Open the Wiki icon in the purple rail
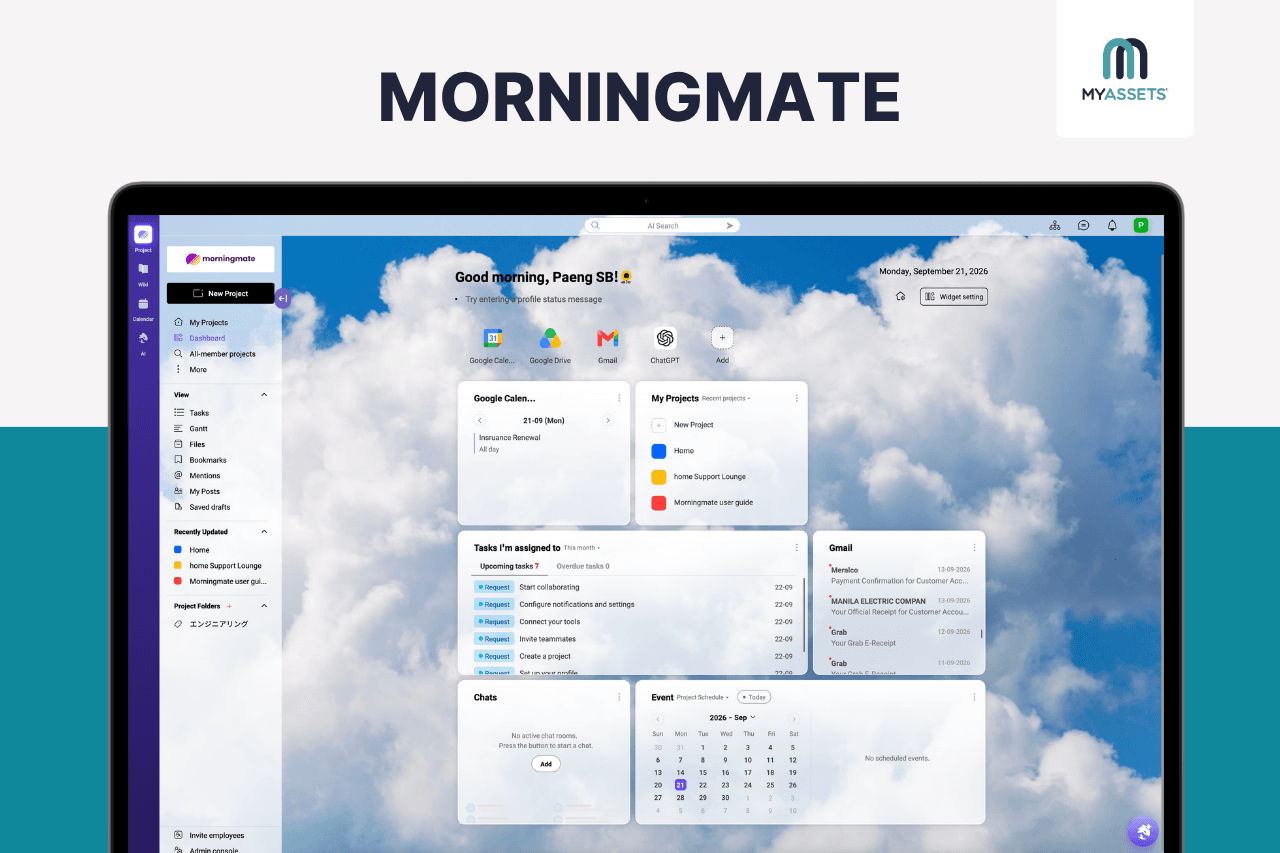 [x=143, y=269]
